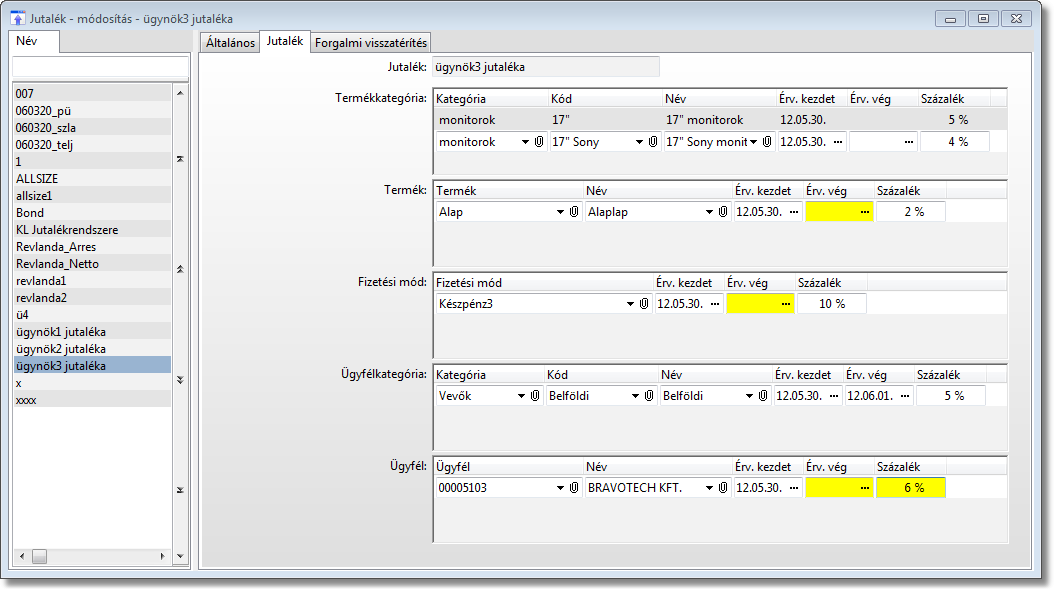This screenshot has width=1054, height=591.
Task: Select the 17" monitorok row
Action: pyautogui.click(x=721, y=120)
